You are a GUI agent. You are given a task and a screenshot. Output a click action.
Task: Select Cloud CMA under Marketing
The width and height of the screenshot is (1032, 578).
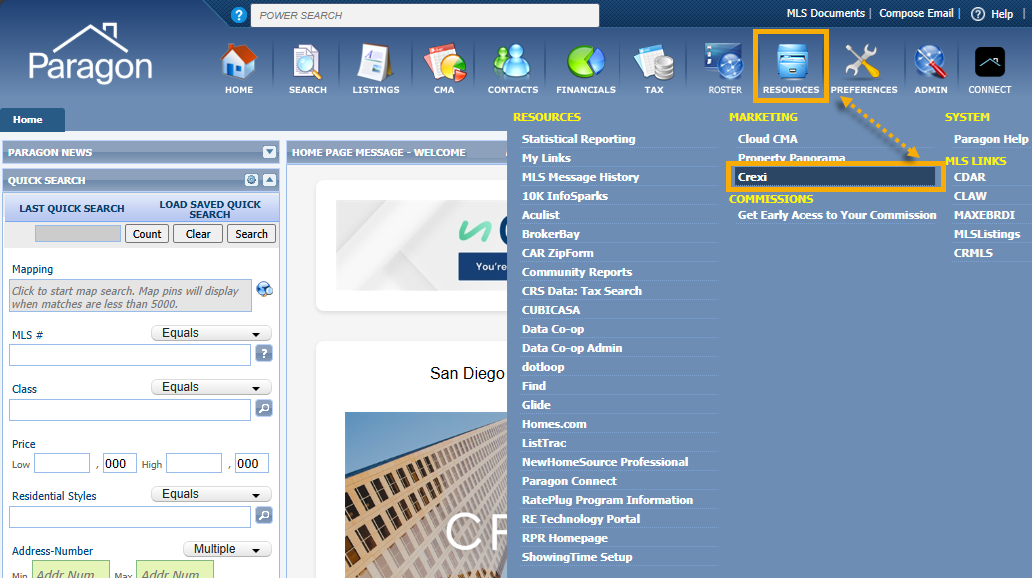pyautogui.click(x=767, y=139)
